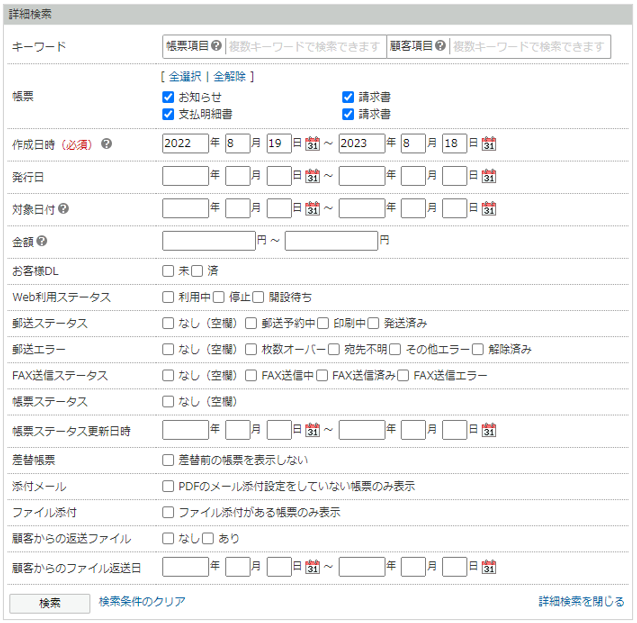Open calendar for 帳票ステータス更新日時 end date
637x623 pixels.
point(489,430)
